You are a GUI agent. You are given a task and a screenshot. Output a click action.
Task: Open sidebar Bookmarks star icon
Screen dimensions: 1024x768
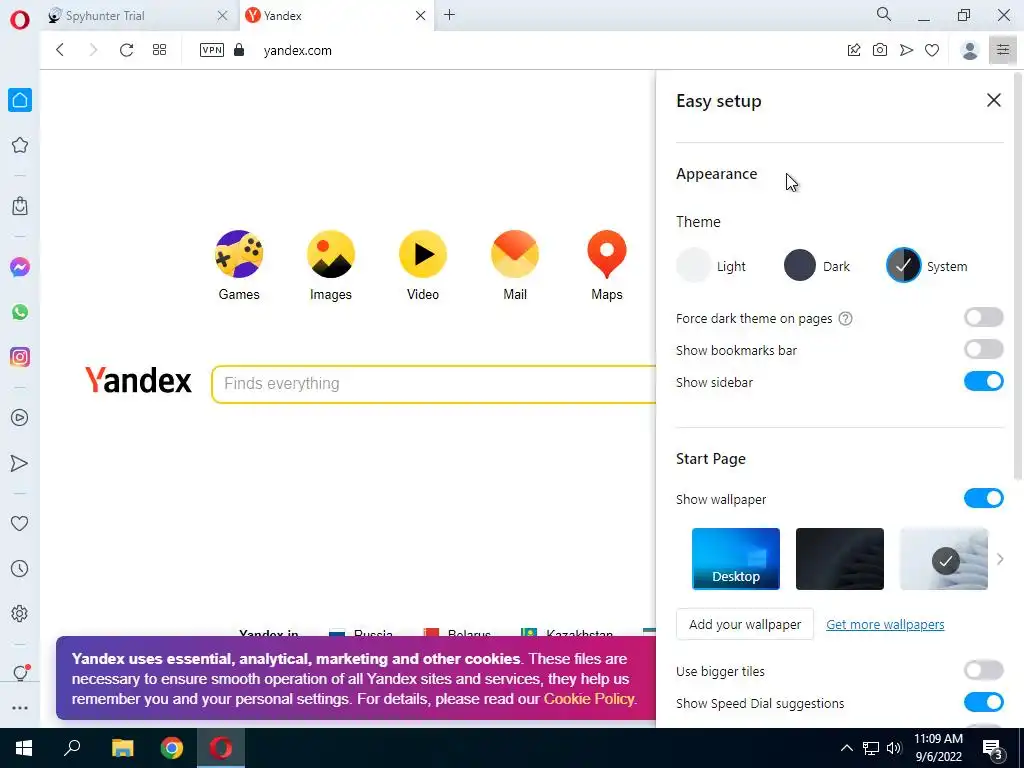pos(20,145)
